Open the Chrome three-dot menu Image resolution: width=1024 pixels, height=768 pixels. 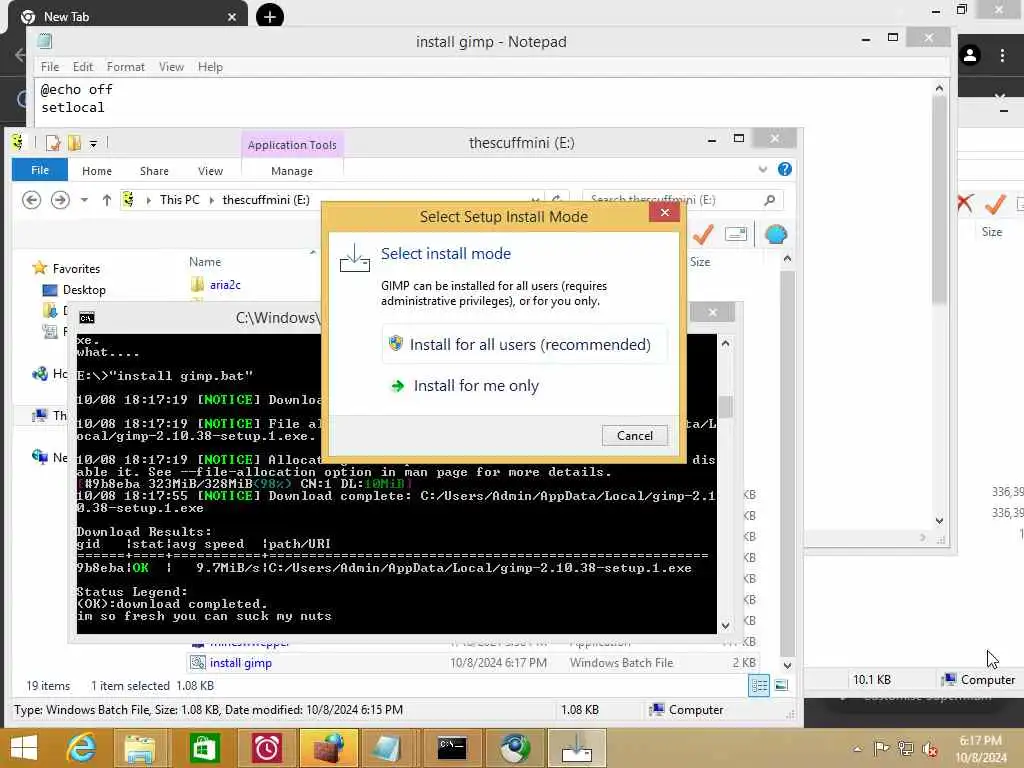click(x=1002, y=56)
